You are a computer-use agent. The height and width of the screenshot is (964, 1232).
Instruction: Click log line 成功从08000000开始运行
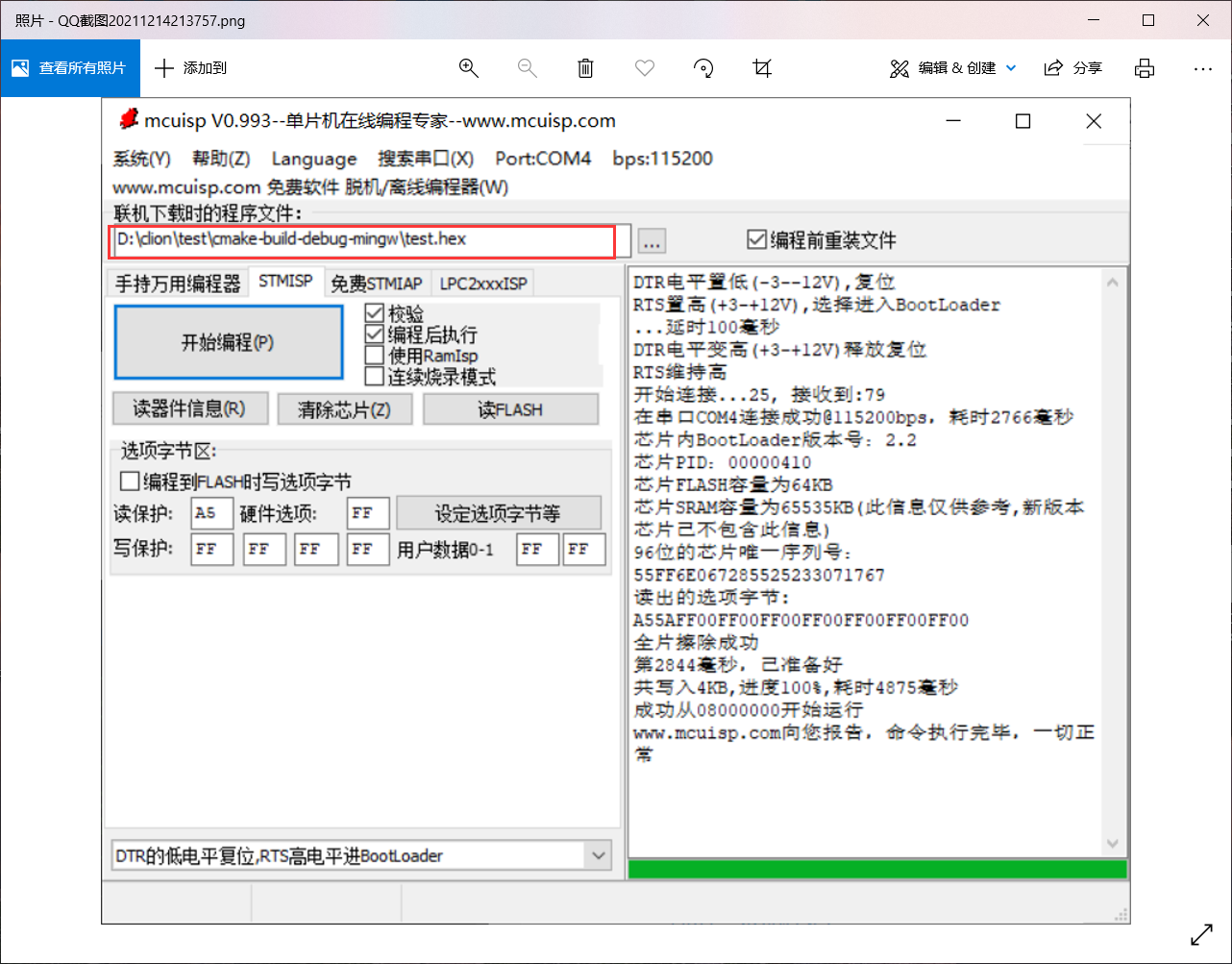[749, 709]
